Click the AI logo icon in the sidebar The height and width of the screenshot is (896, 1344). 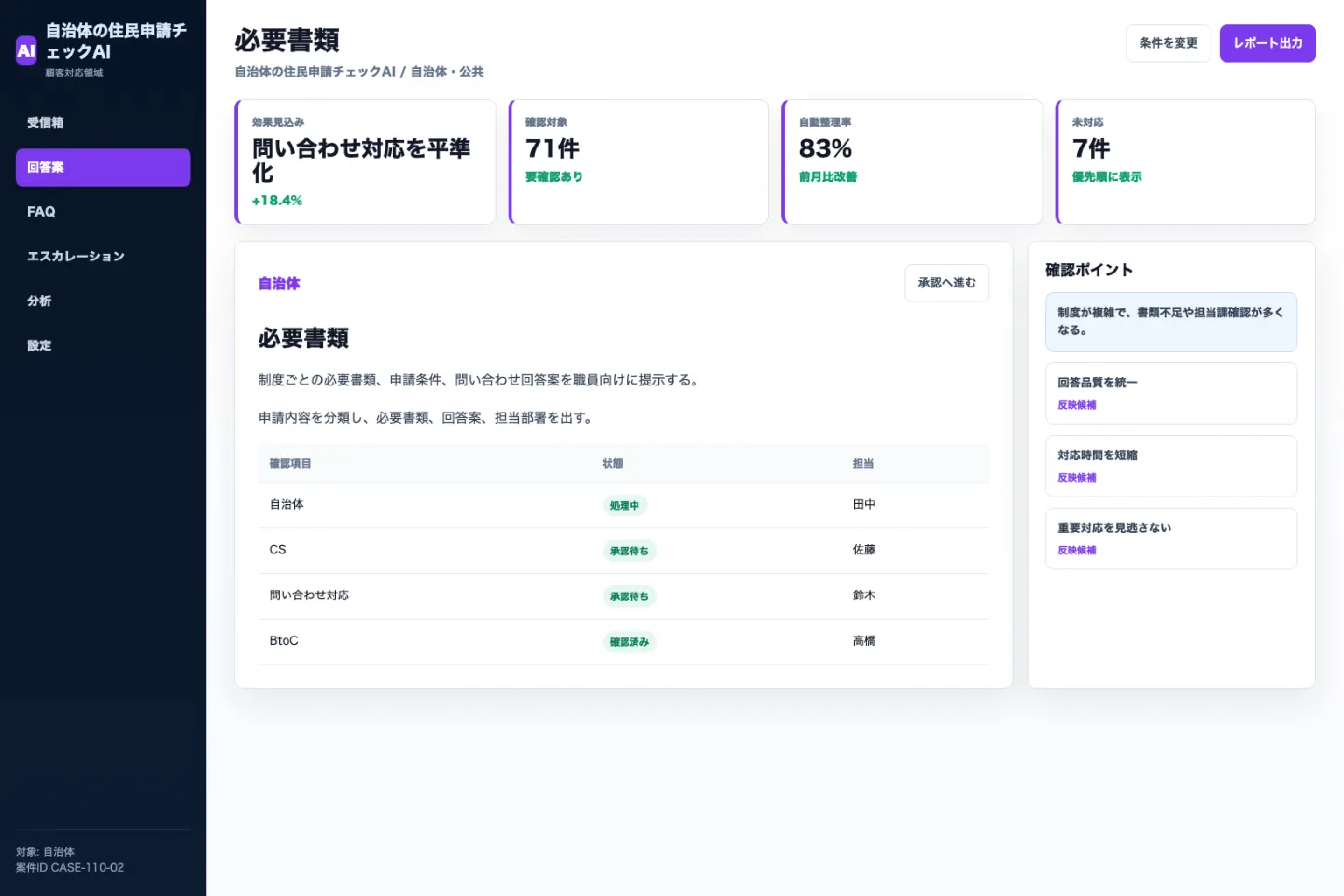26,50
